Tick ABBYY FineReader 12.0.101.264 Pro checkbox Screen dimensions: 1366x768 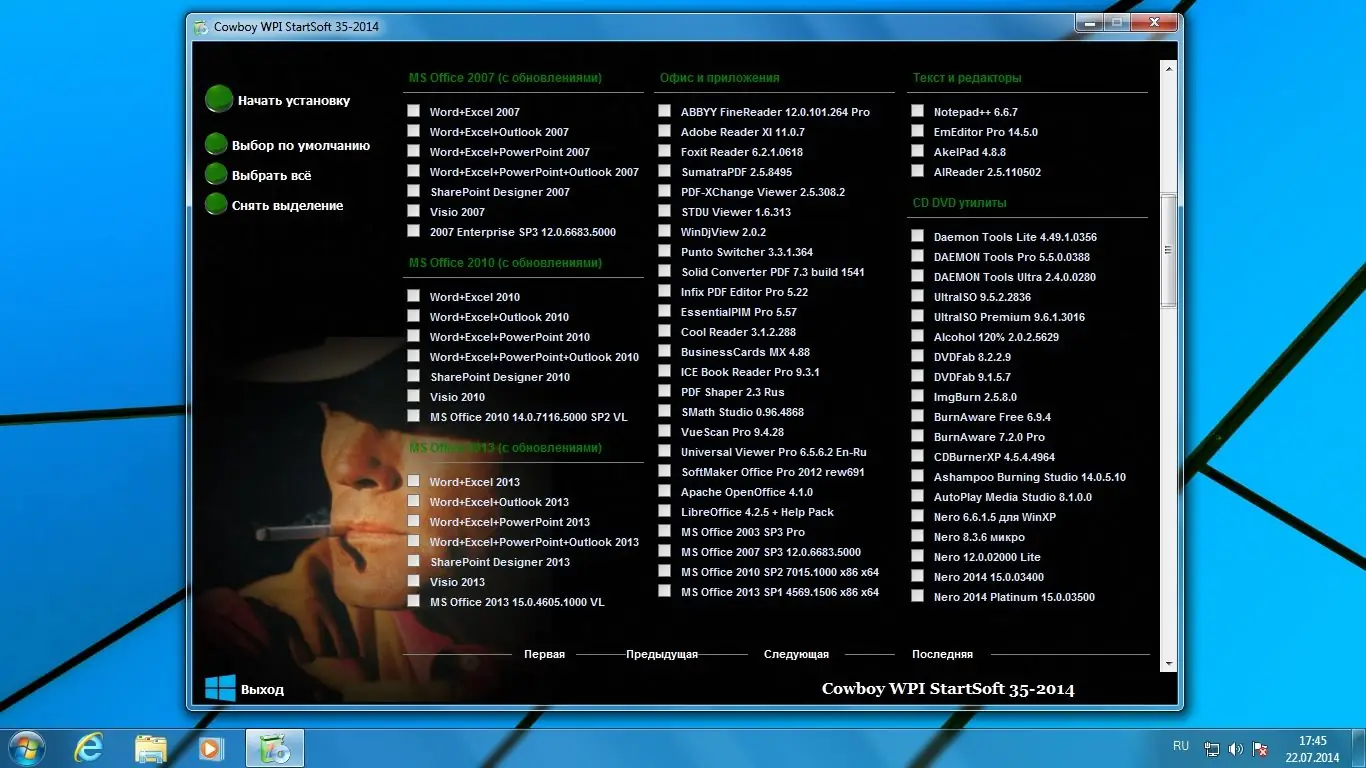pos(665,111)
